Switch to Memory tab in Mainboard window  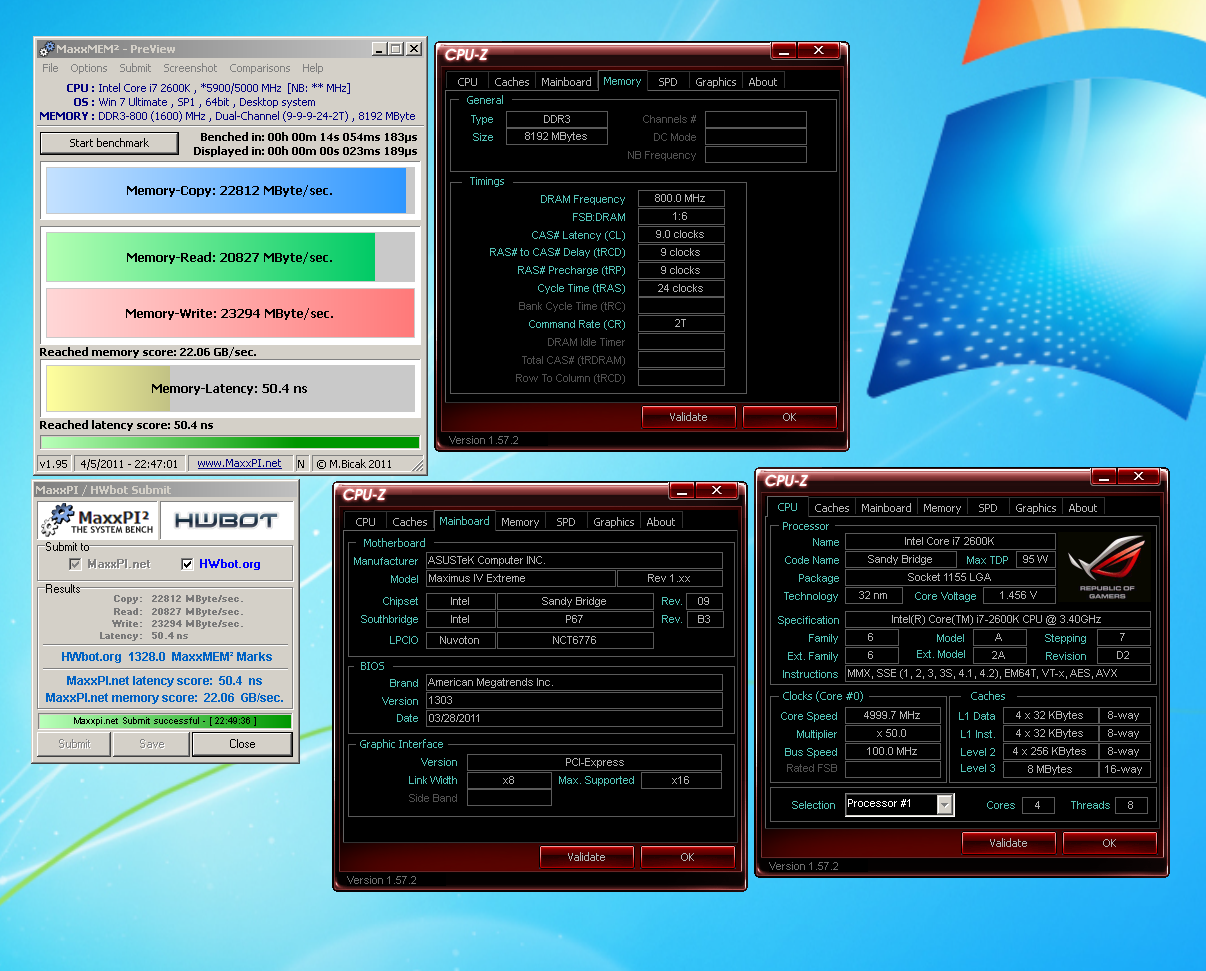(x=520, y=522)
